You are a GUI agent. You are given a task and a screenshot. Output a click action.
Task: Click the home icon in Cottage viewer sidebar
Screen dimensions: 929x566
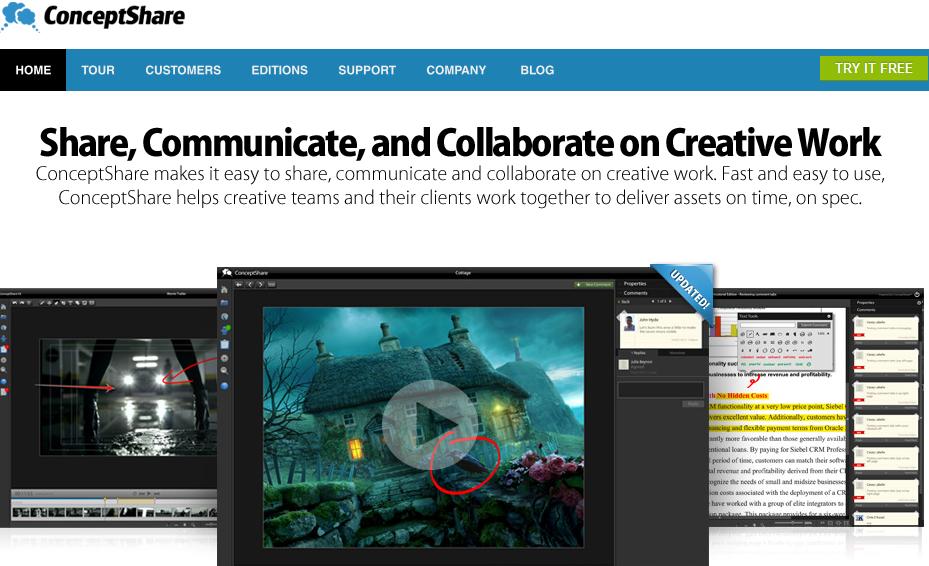point(225,290)
